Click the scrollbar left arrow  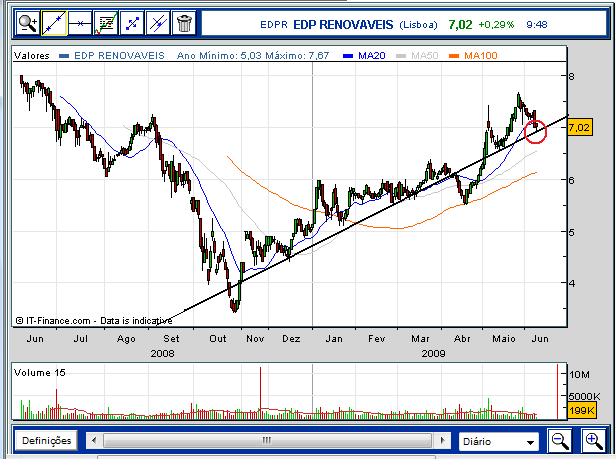(94, 440)
